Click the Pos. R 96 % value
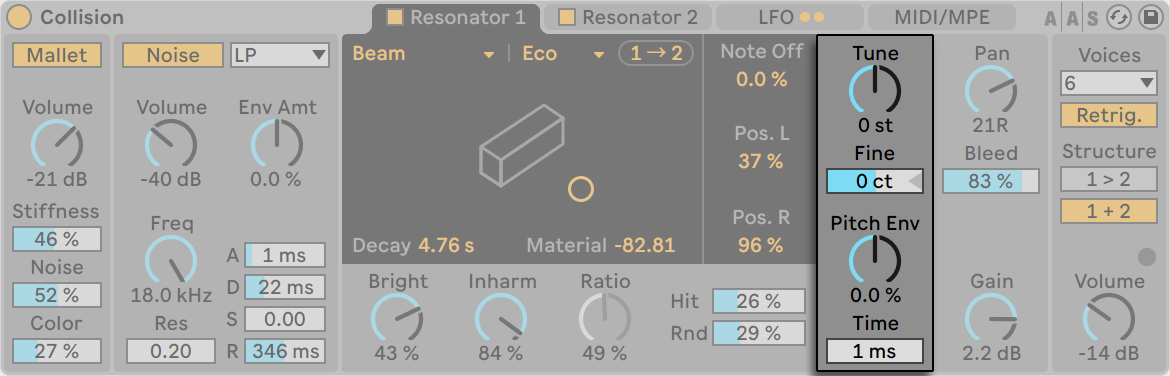The width and height of the screenshot is (1170, 376). [761, 245]
